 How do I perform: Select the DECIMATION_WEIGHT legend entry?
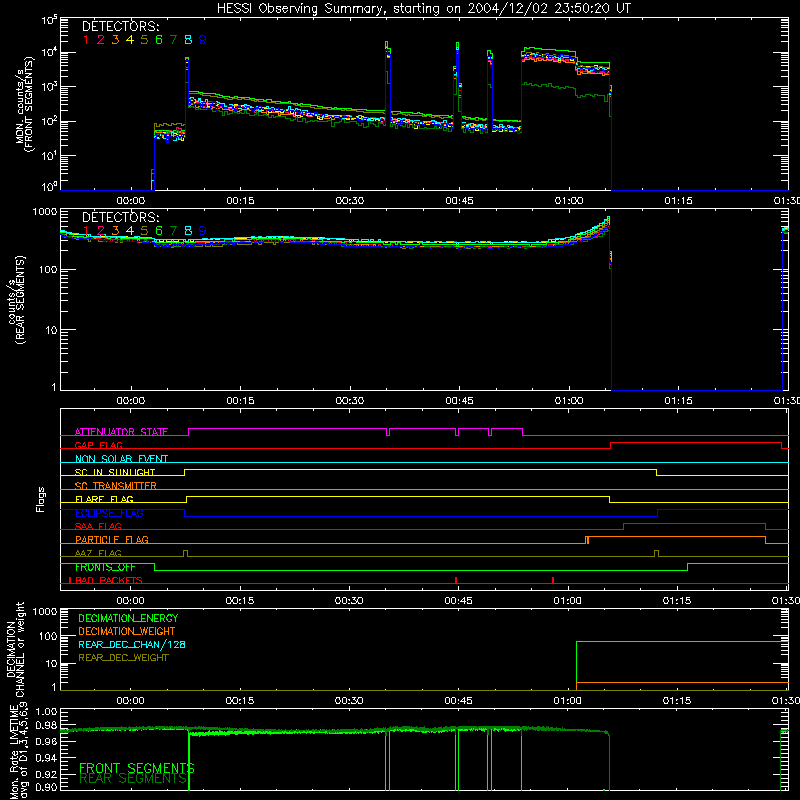point(127,631)
